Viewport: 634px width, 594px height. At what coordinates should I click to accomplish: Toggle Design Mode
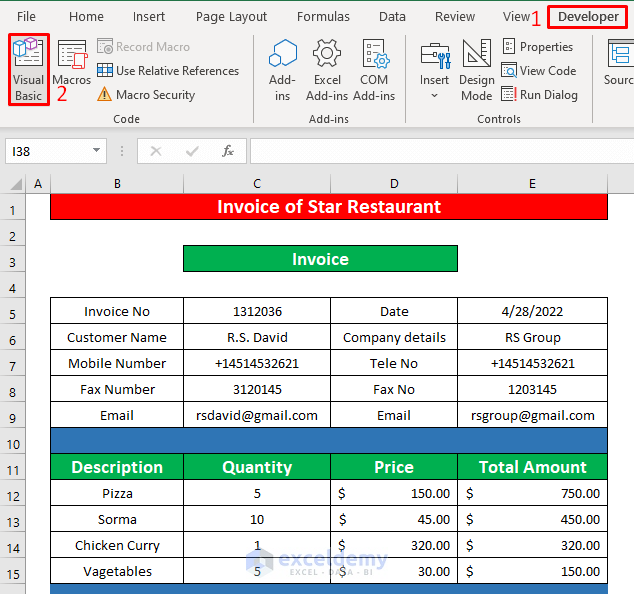point(476,68)
